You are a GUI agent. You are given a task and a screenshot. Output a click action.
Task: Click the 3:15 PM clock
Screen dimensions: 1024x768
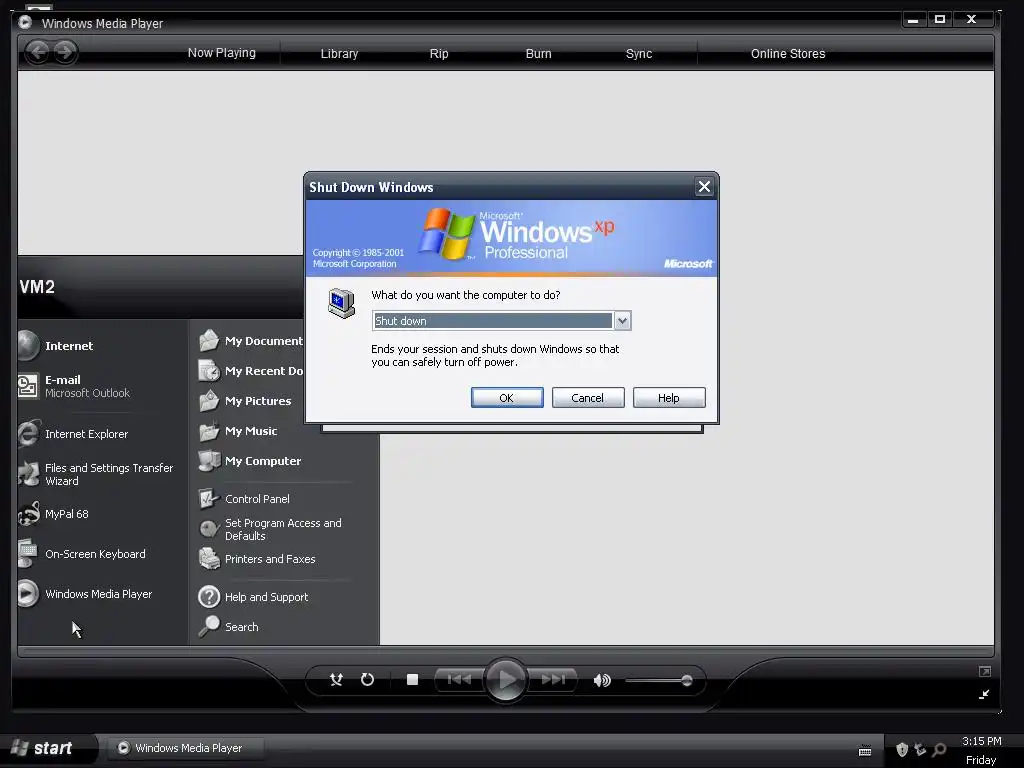pyautogui.click(x=982, y=741)
